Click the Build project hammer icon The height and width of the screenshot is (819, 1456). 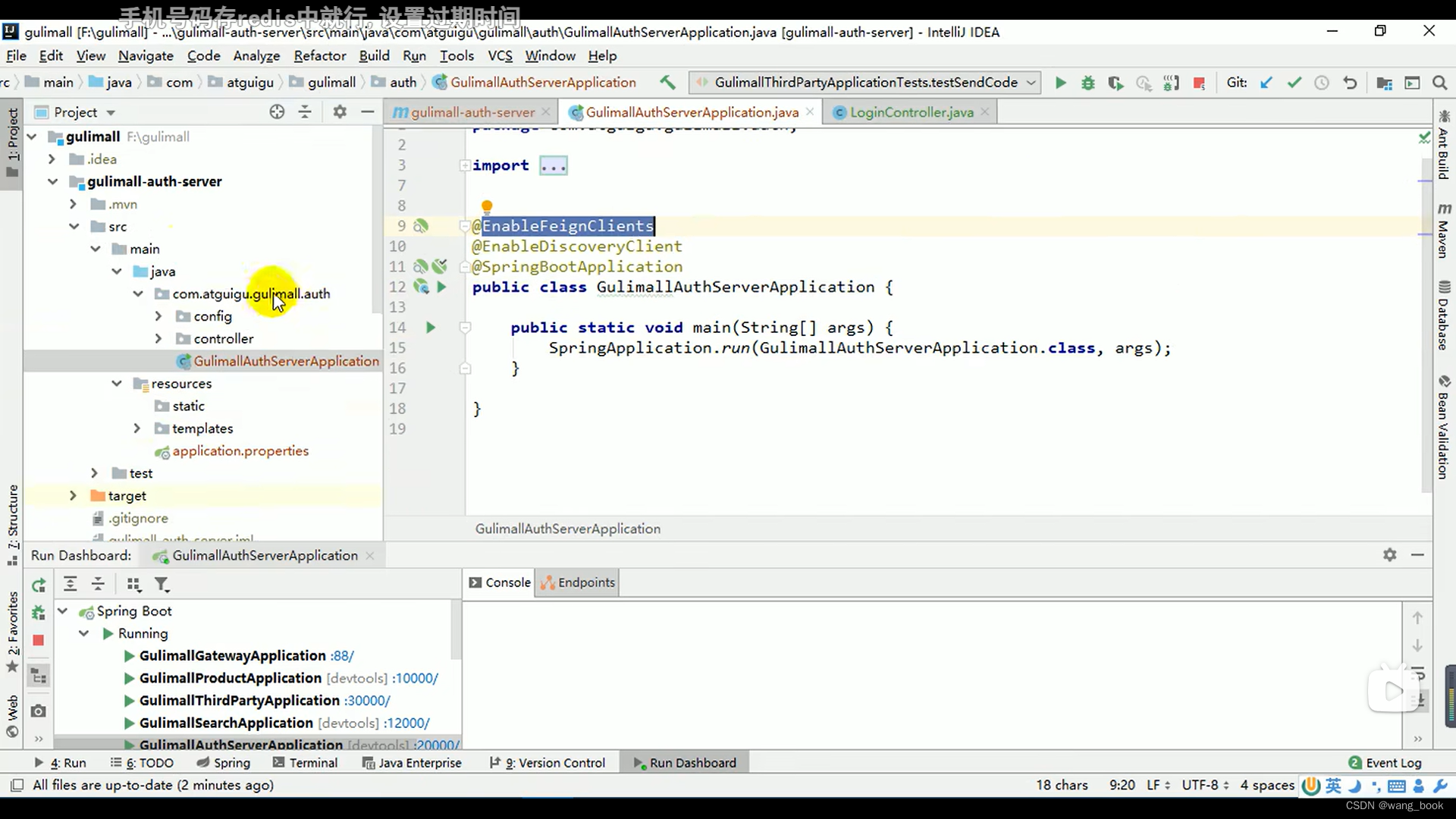pos(667,83)
